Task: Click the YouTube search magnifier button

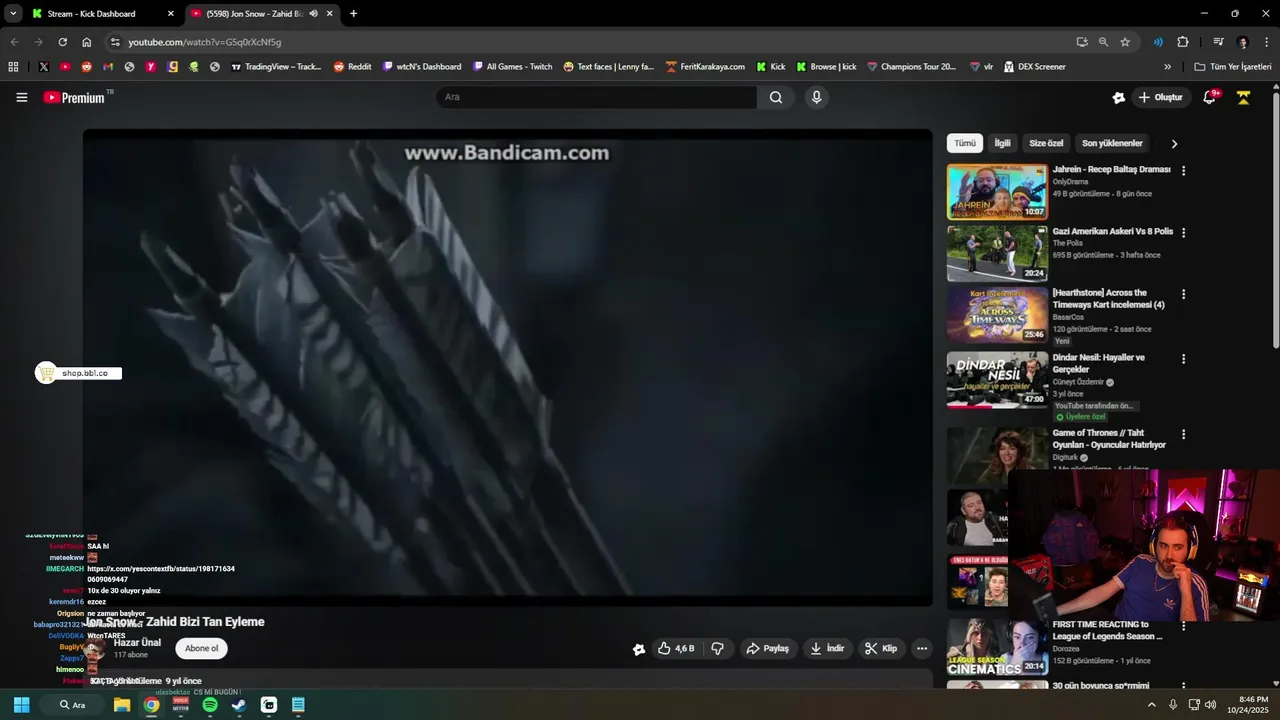Action: 776,97
